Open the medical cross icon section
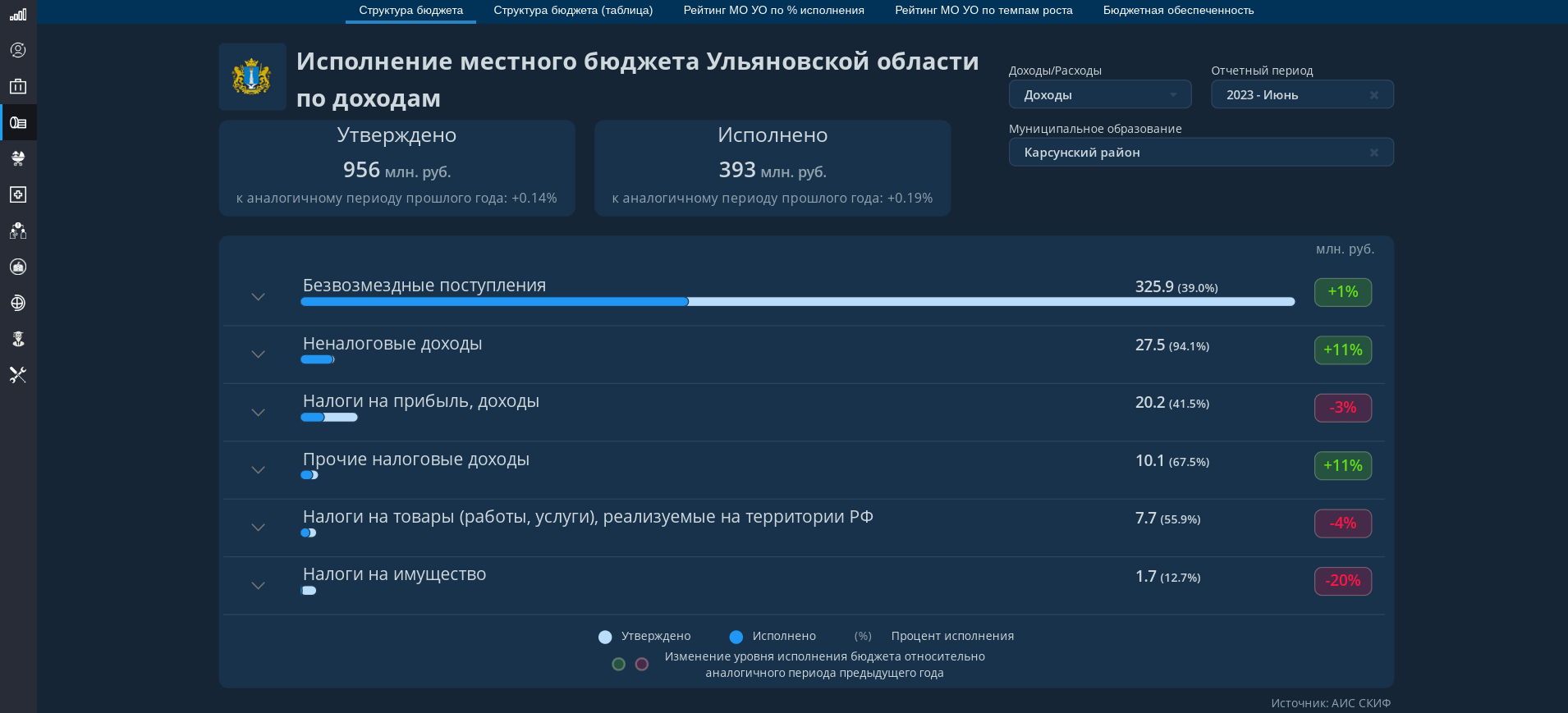This screenshot has height=713, width=1568. tap(18, 194)
